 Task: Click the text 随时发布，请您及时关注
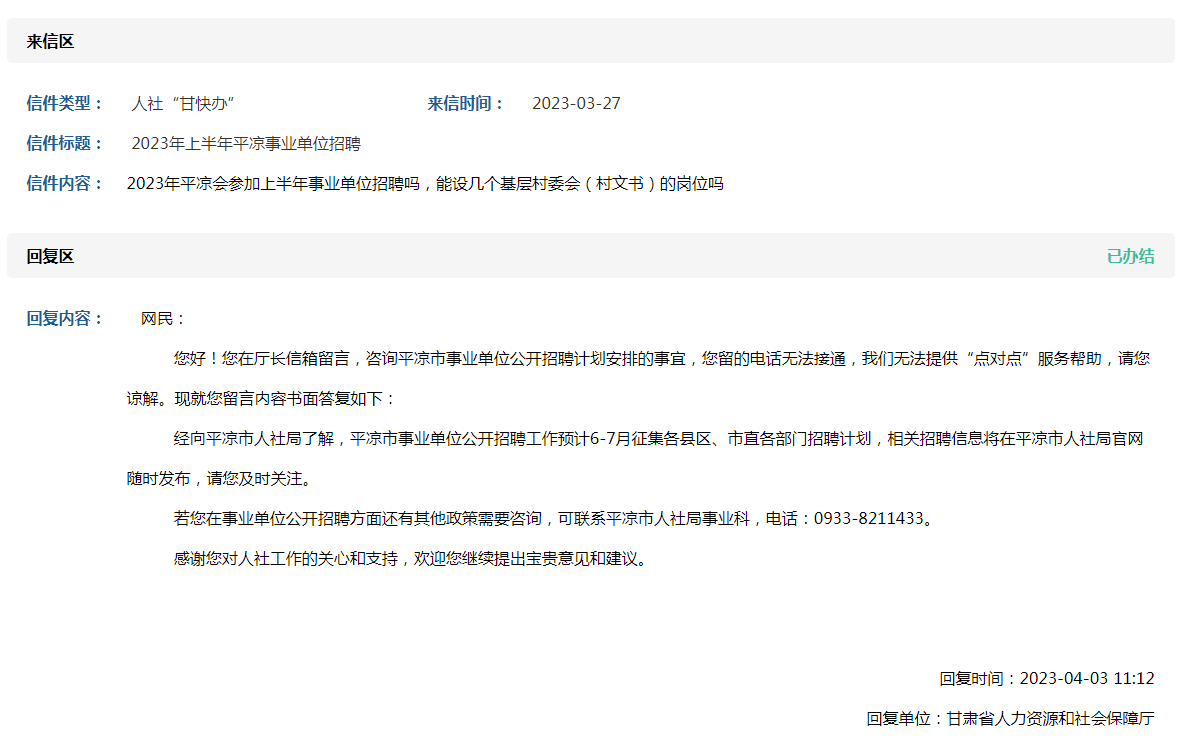coord(219,478)
